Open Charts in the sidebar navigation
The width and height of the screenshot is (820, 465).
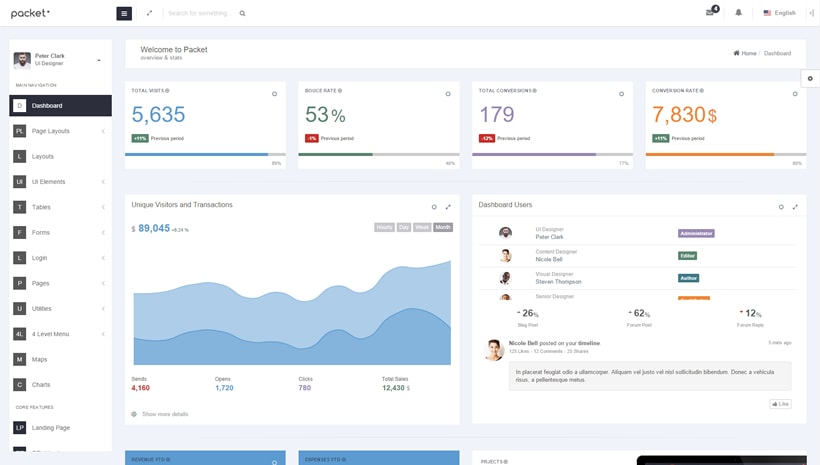(40, 384)
